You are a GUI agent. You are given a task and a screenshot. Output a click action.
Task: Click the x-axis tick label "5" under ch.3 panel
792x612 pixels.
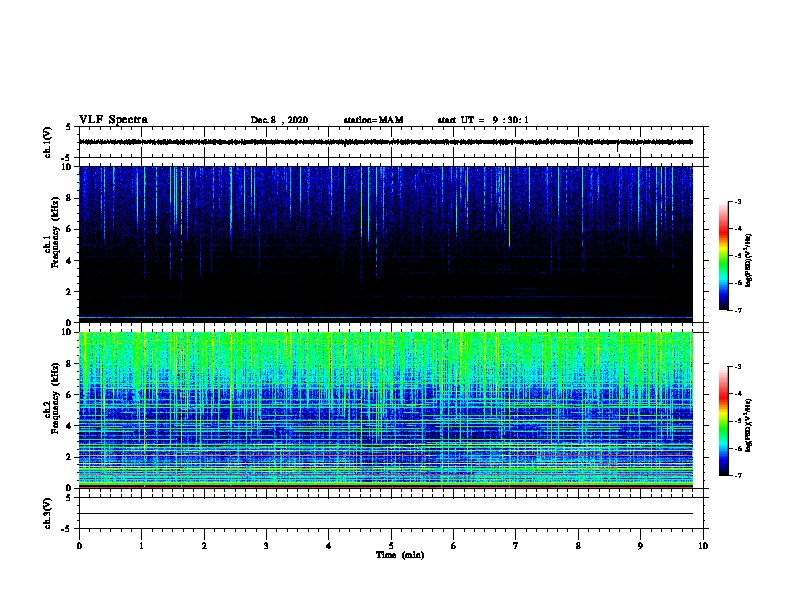[x=391, y=545]
